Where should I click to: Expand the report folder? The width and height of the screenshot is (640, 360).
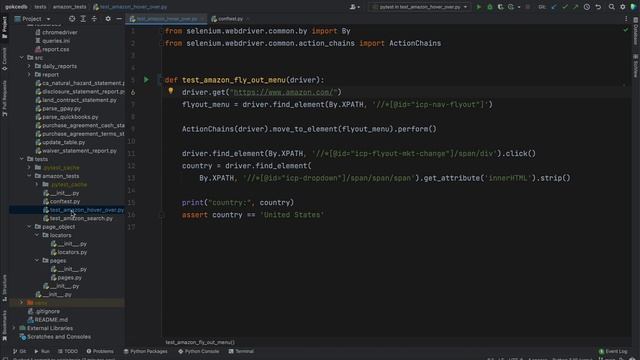point(29,74)
